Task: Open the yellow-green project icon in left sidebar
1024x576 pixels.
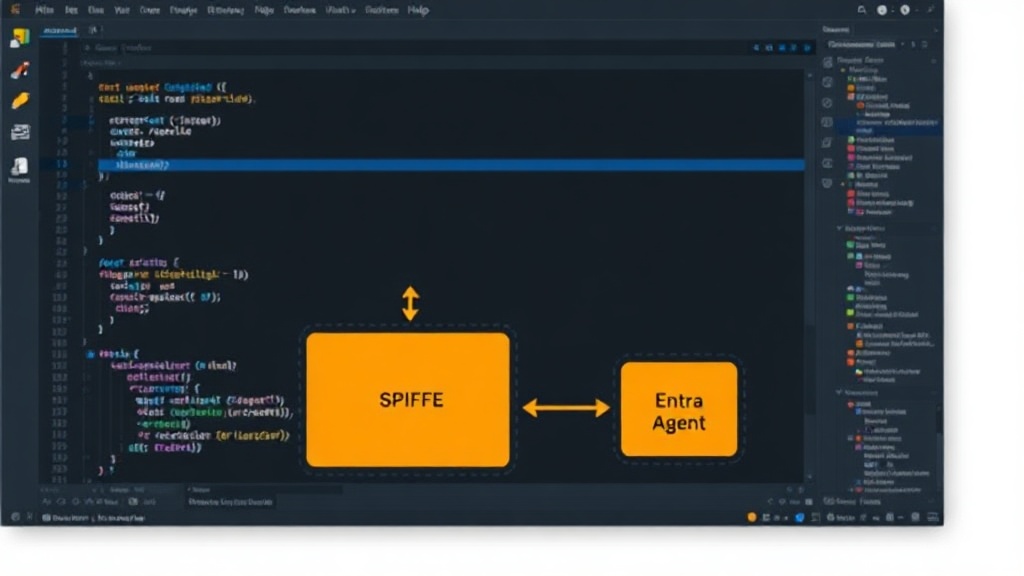Action: 20,37
